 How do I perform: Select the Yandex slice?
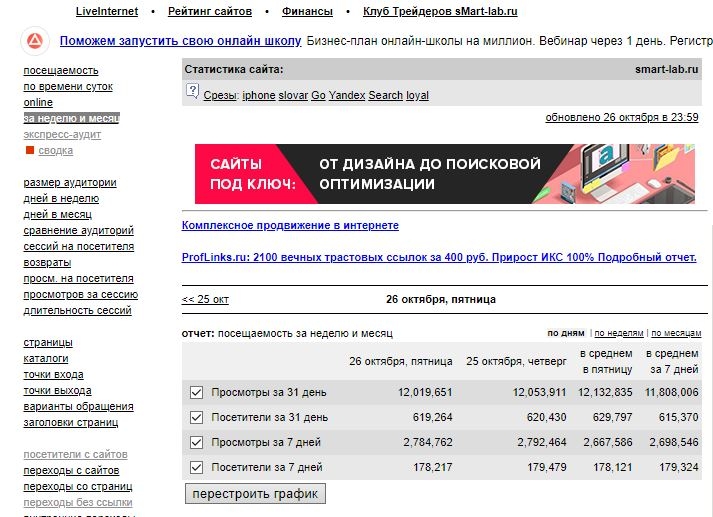[347, 95]
